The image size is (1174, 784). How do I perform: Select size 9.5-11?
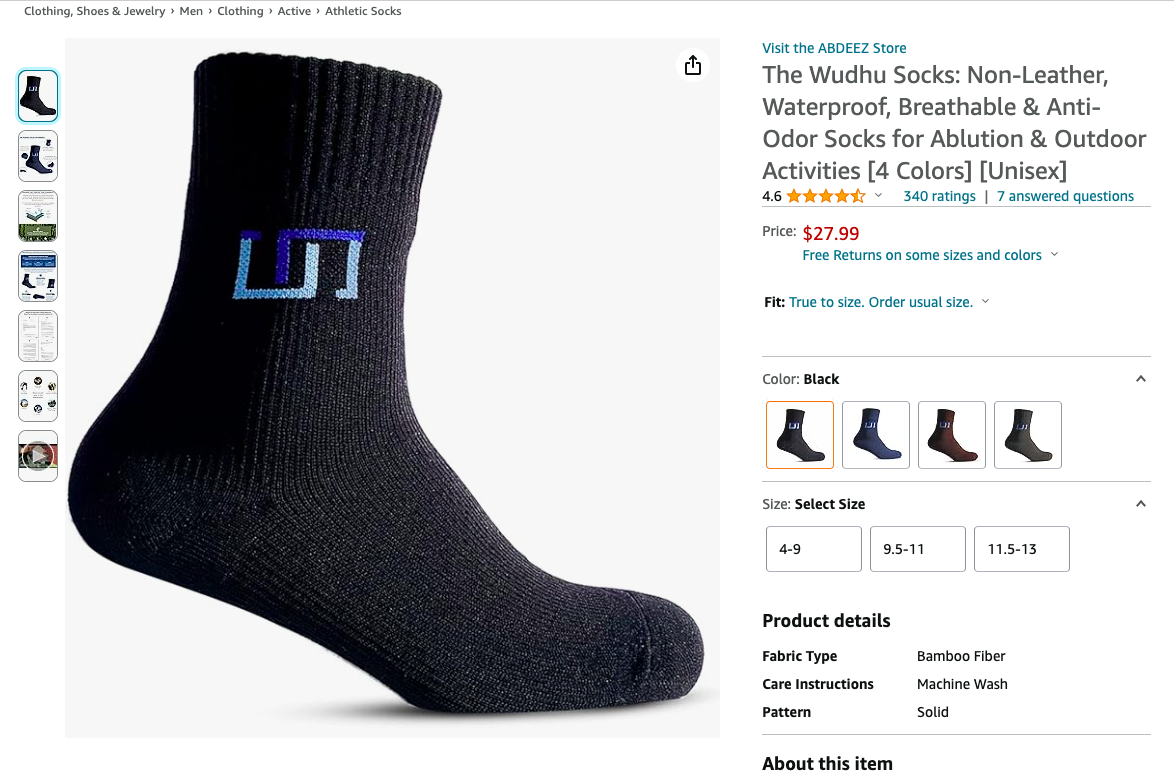(917, 548)
